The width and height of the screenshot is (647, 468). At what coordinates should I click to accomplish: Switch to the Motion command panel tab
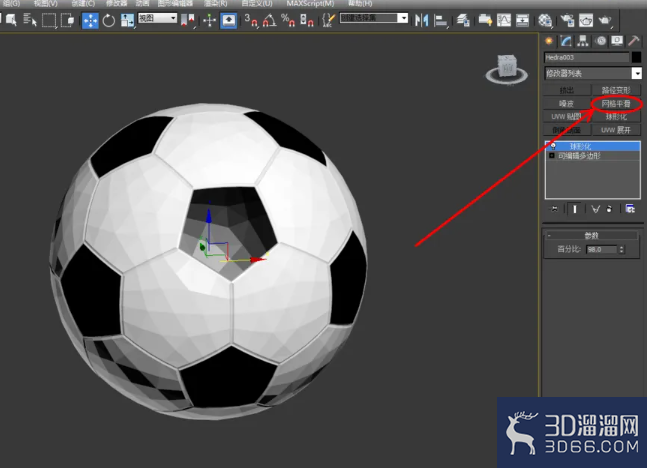(x=600, y=41)
